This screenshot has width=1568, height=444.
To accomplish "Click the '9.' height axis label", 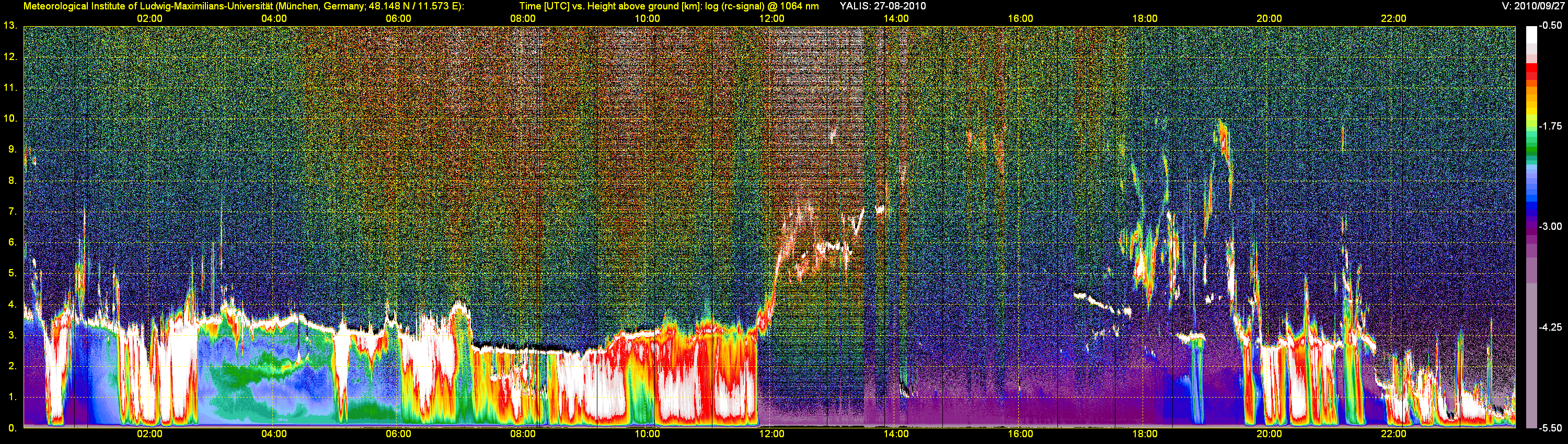I will tap(12, 149).
